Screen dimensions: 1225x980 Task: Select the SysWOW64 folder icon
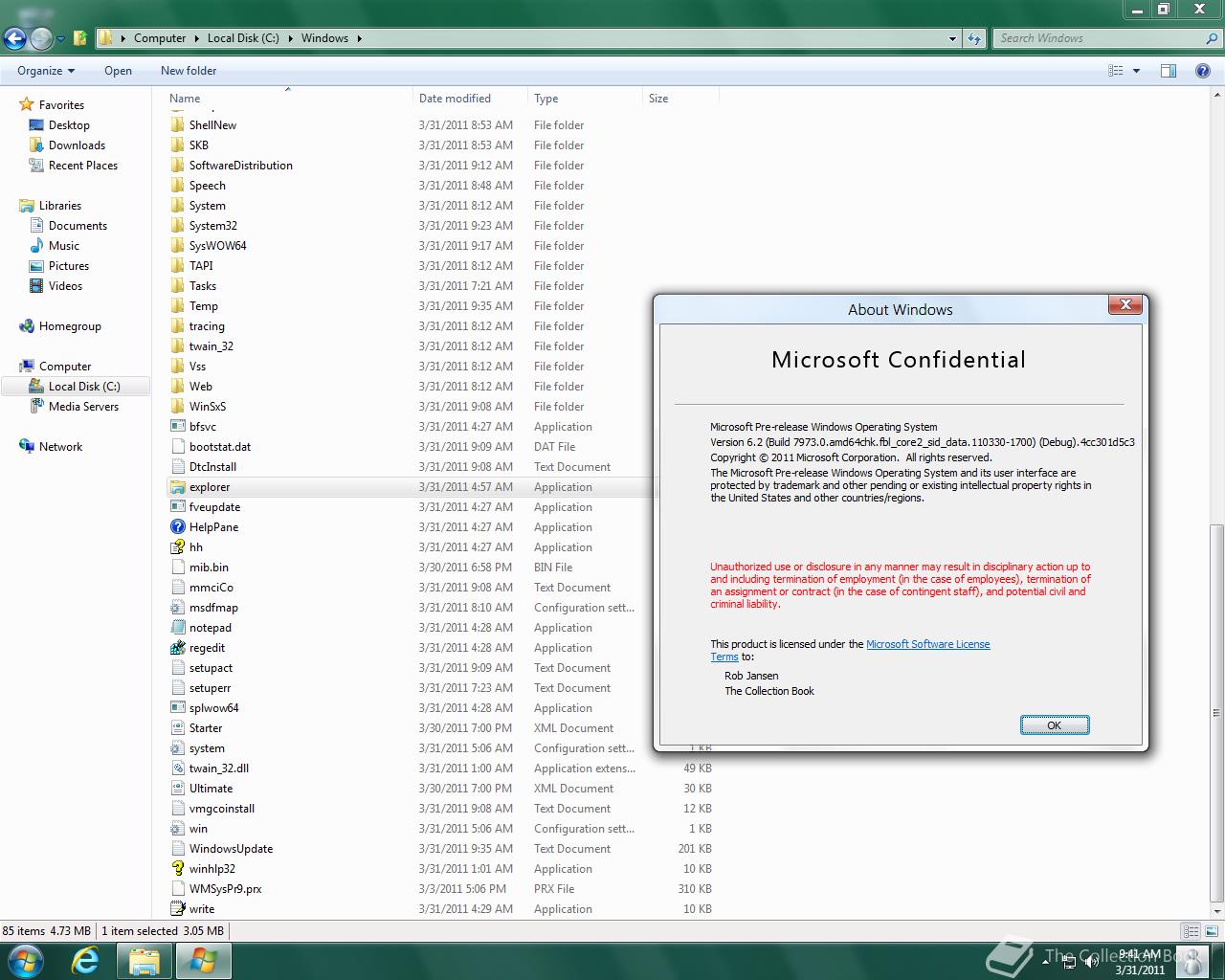[177, 246]
